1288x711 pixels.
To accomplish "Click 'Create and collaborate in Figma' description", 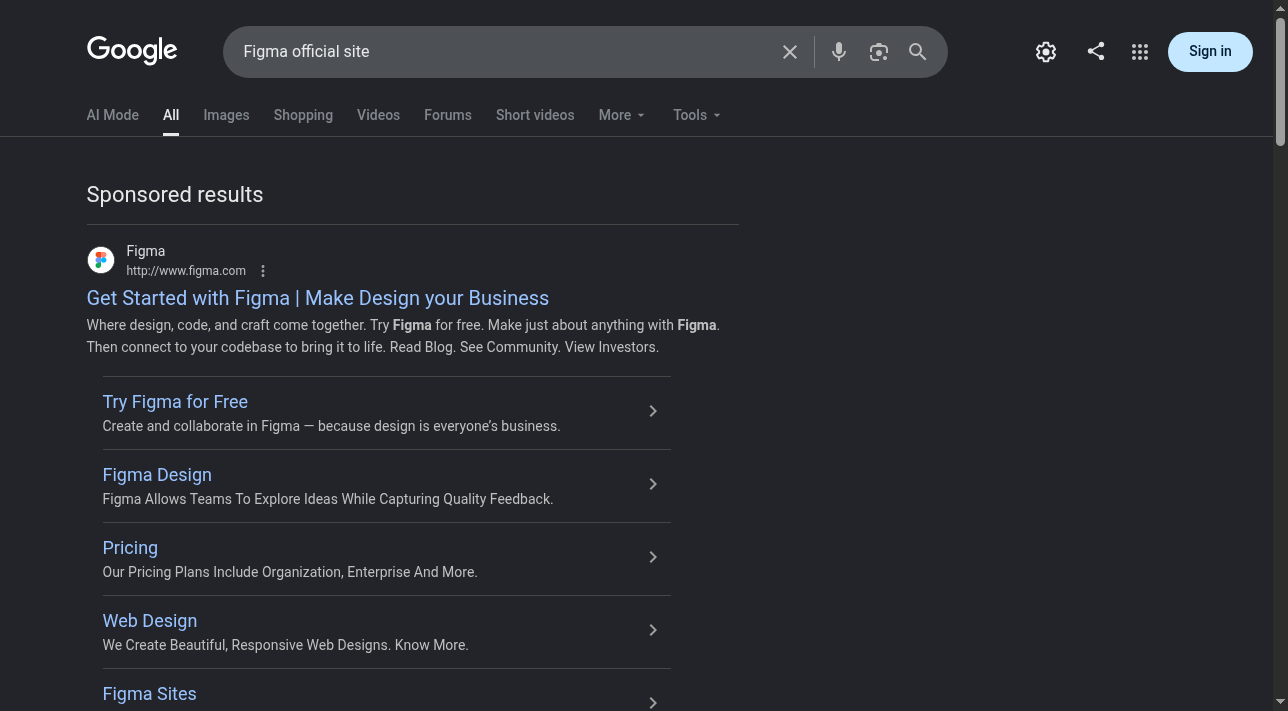I will 331,426.
